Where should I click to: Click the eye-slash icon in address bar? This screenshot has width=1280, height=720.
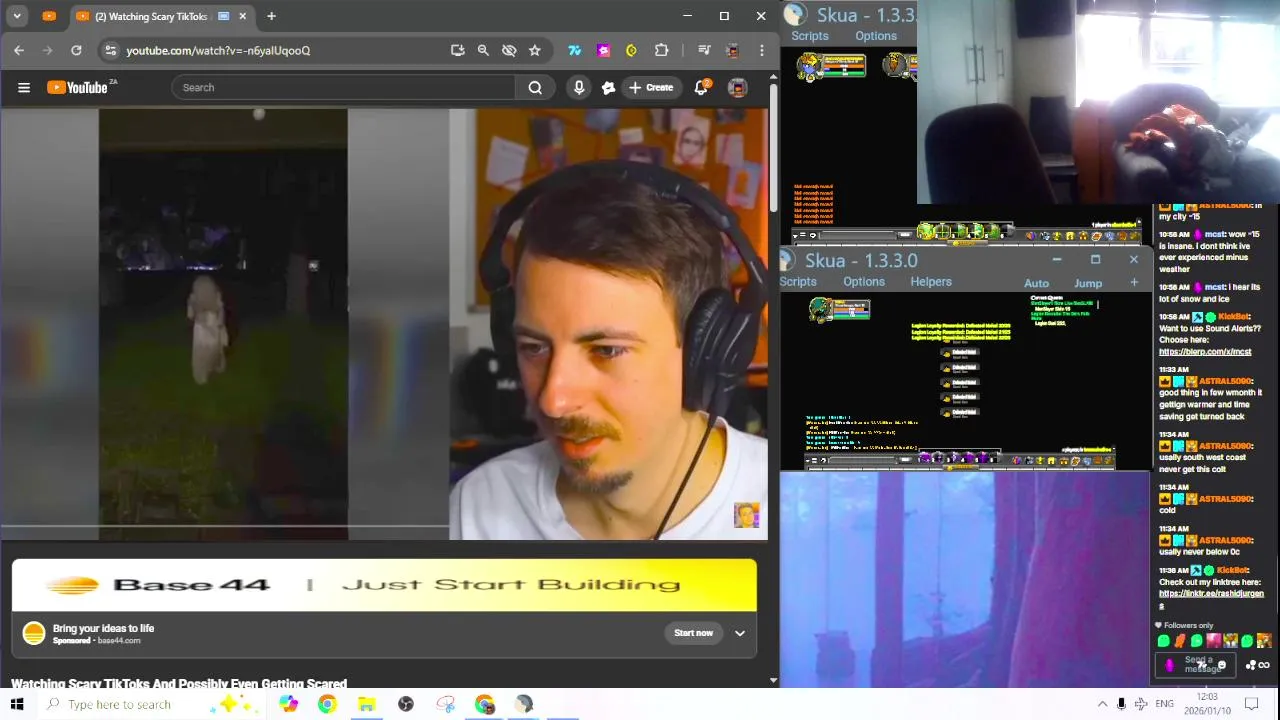coord(509,50)
